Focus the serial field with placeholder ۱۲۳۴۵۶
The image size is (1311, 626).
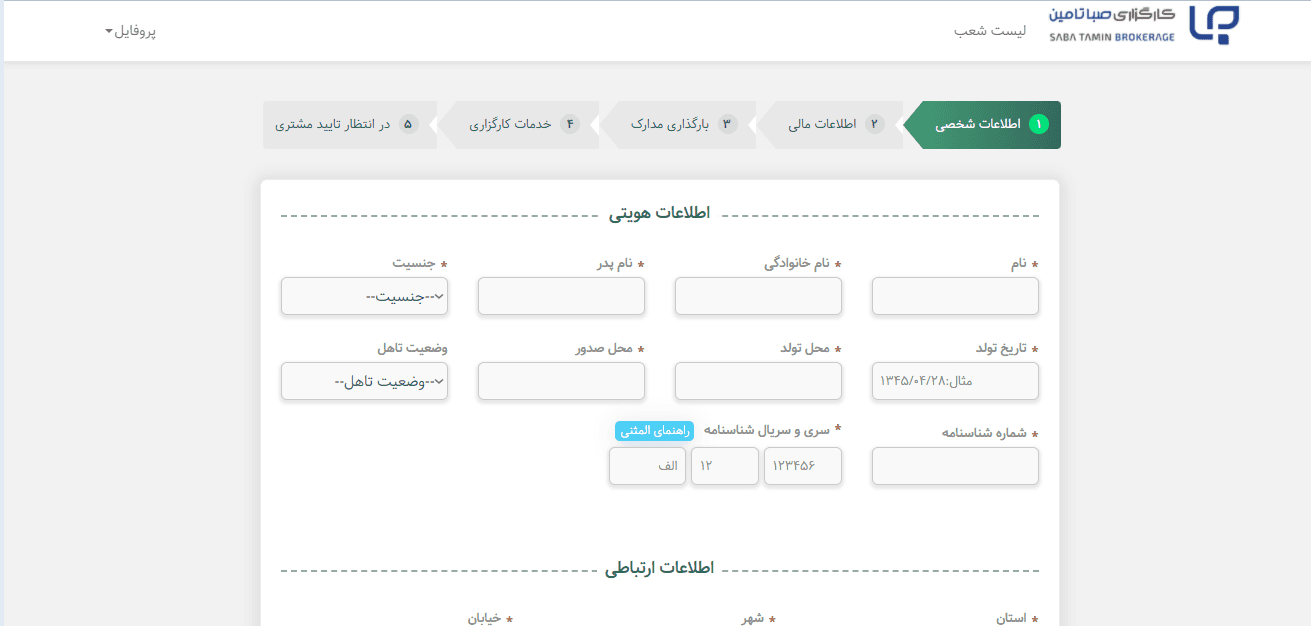click(x=803, y=466)
